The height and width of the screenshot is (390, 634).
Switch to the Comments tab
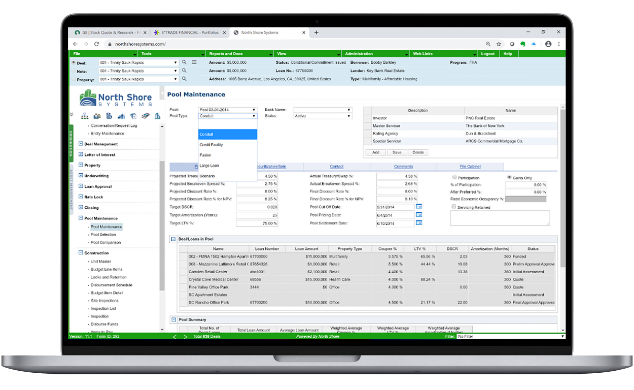403,167
